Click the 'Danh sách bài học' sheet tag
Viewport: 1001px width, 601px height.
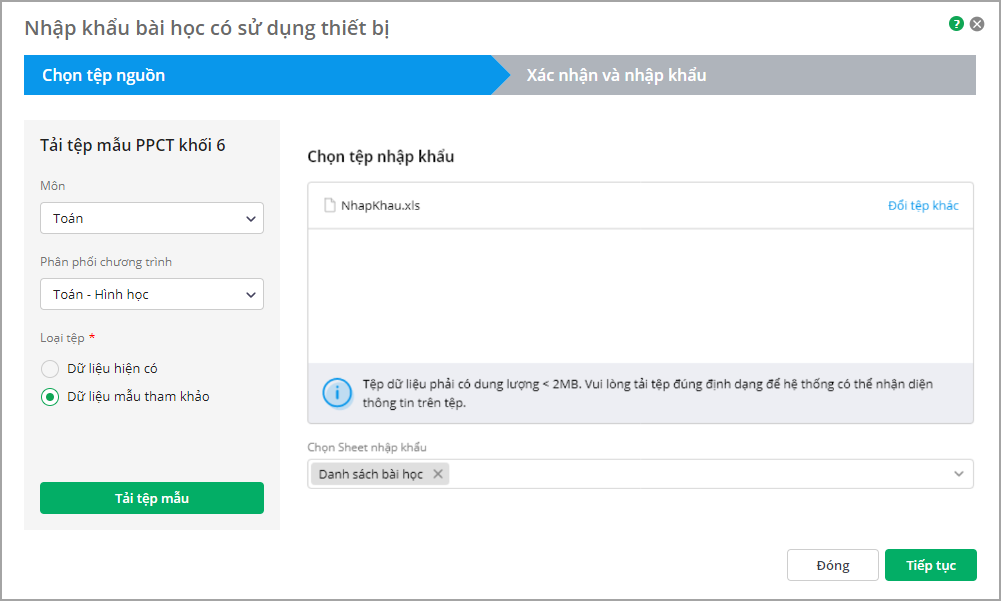(371, 474)
